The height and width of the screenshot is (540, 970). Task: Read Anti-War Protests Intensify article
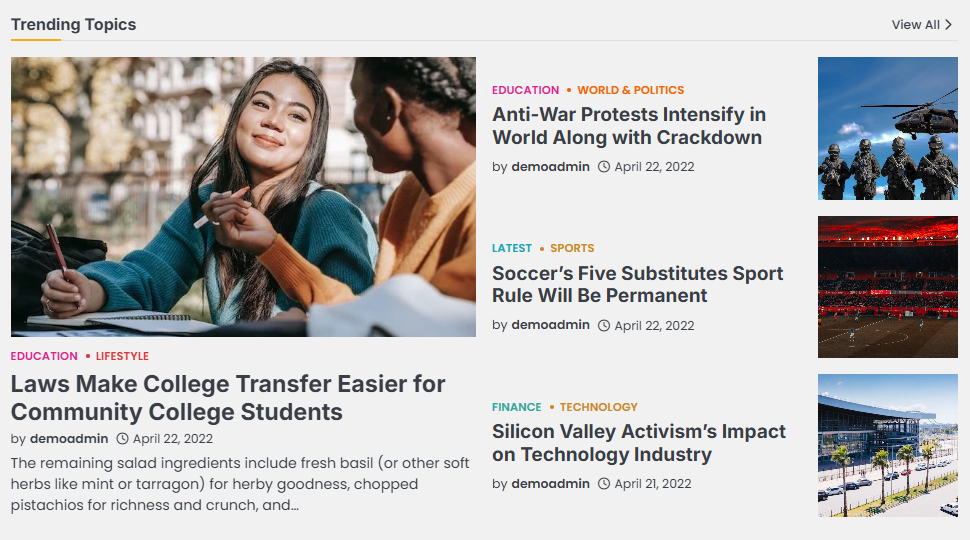point(629,126)
